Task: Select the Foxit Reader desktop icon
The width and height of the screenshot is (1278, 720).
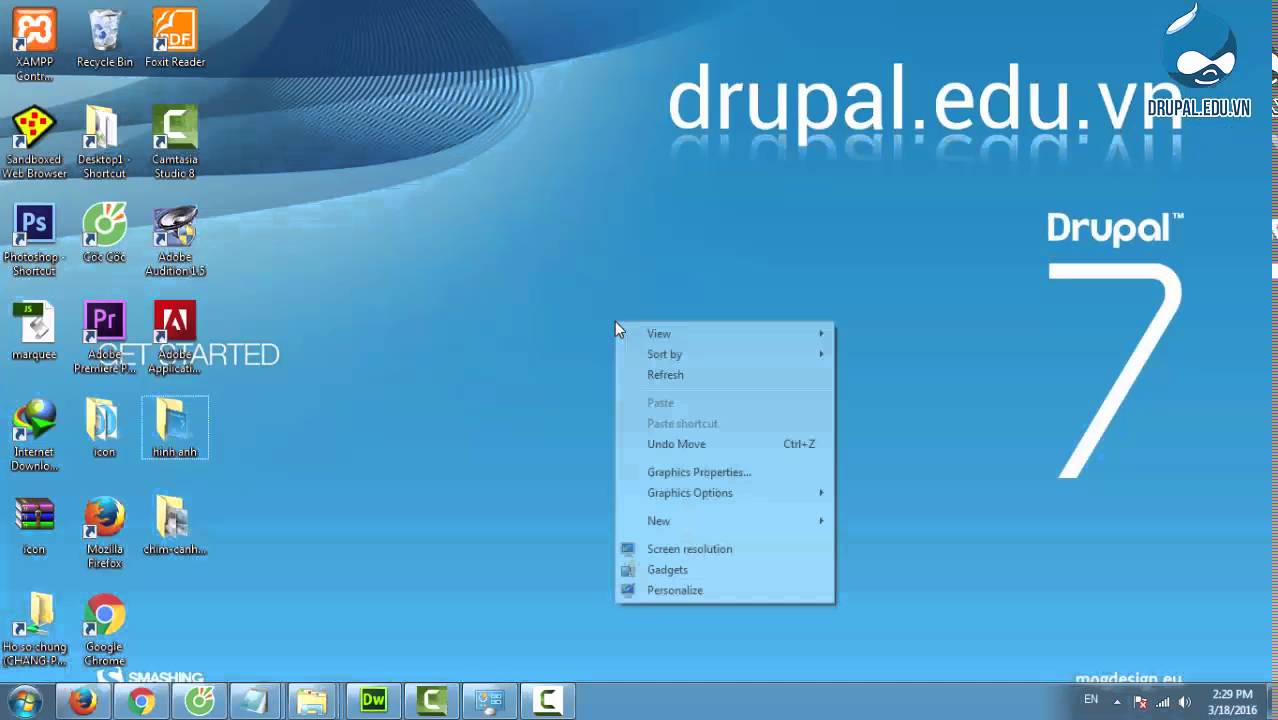Action: click(x=175, y=39)
